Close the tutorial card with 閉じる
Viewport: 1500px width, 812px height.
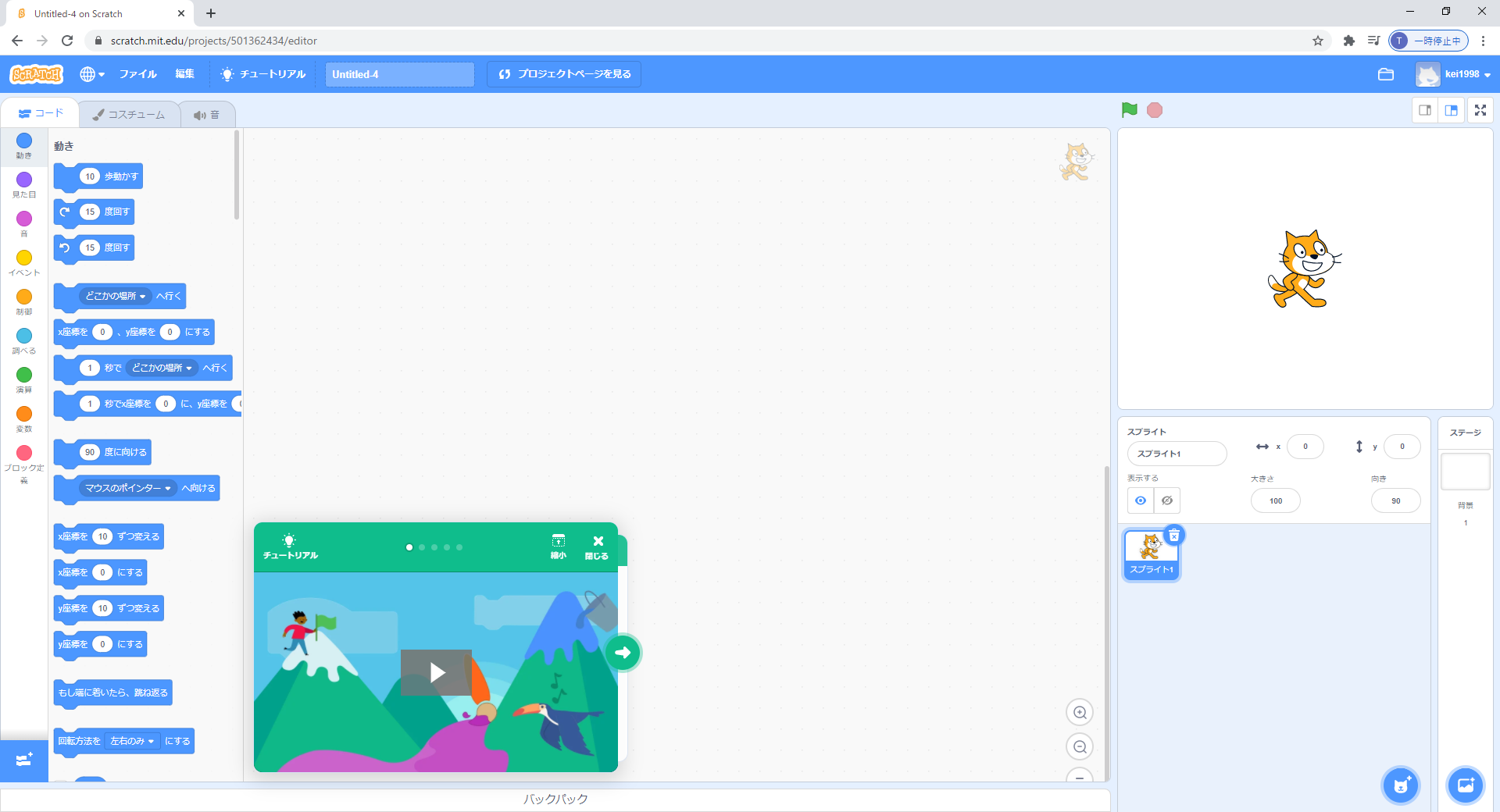tap(597, 547)
